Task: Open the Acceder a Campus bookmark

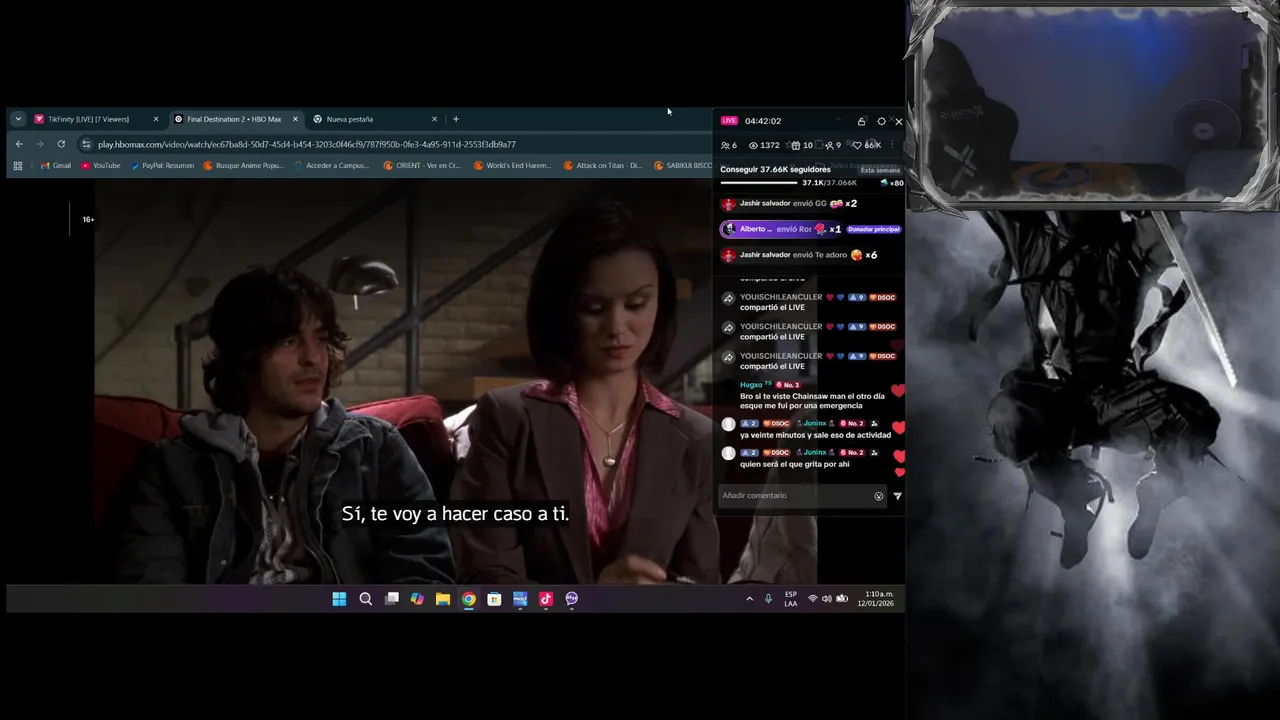Action: 332,166
